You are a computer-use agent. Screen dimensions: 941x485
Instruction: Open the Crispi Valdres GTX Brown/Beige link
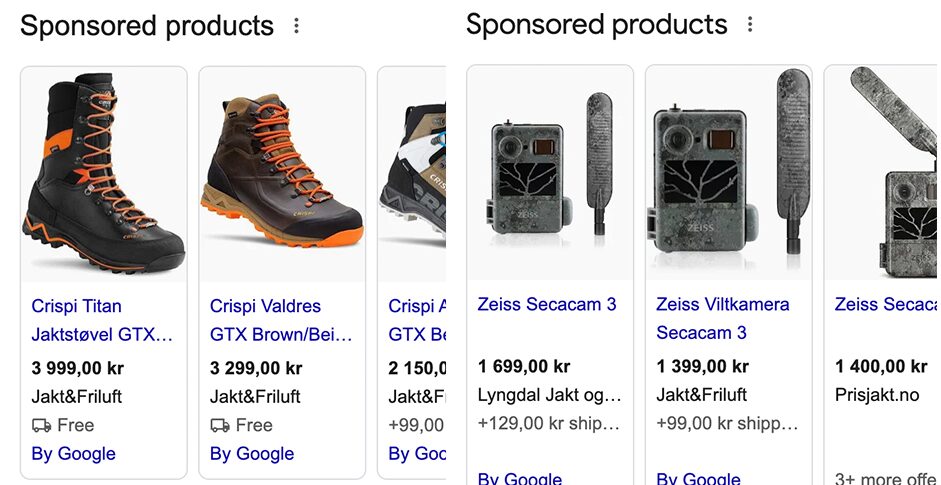pos(280,320)
